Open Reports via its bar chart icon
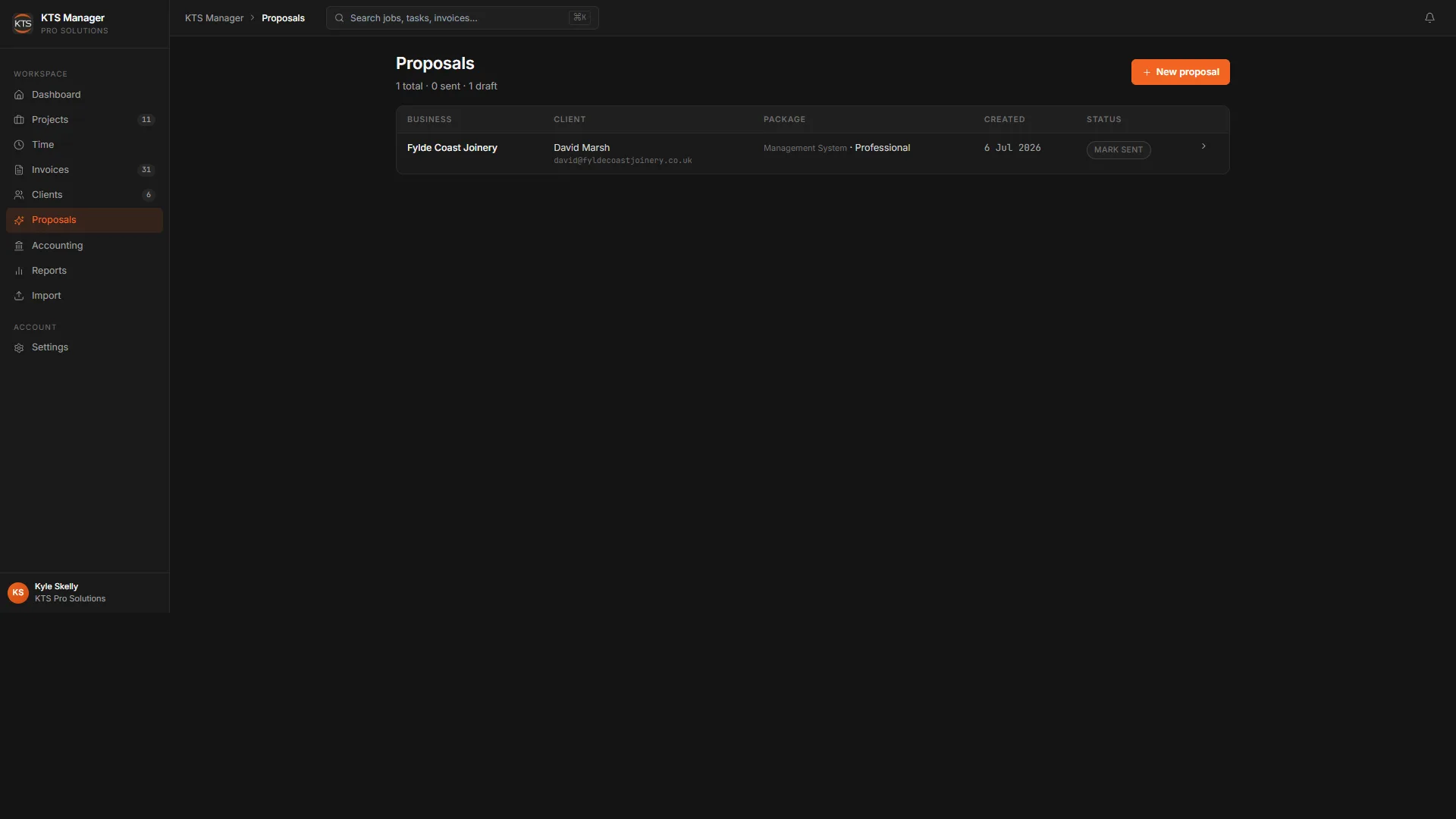This screenshot has width=1456, height=819. coord(19,271)
